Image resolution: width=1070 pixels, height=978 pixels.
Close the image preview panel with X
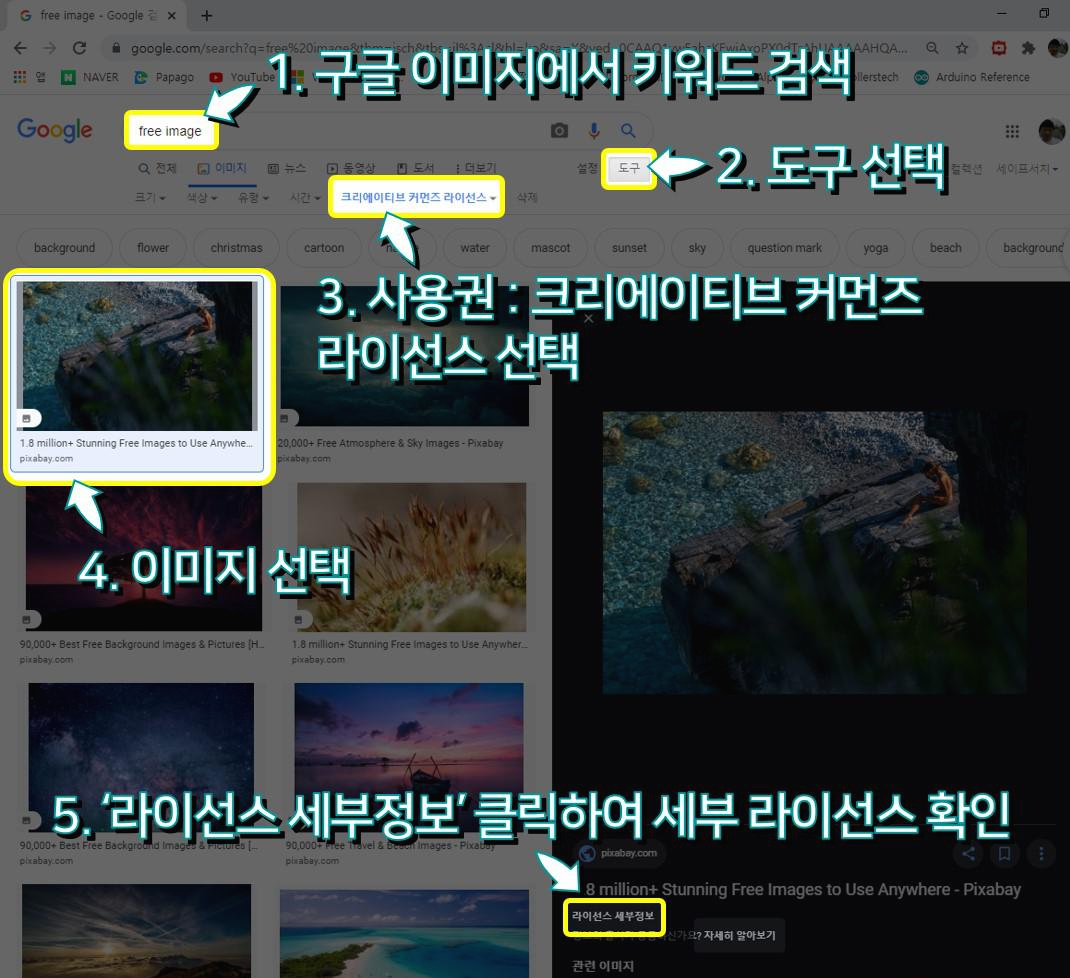pos(589,318)
